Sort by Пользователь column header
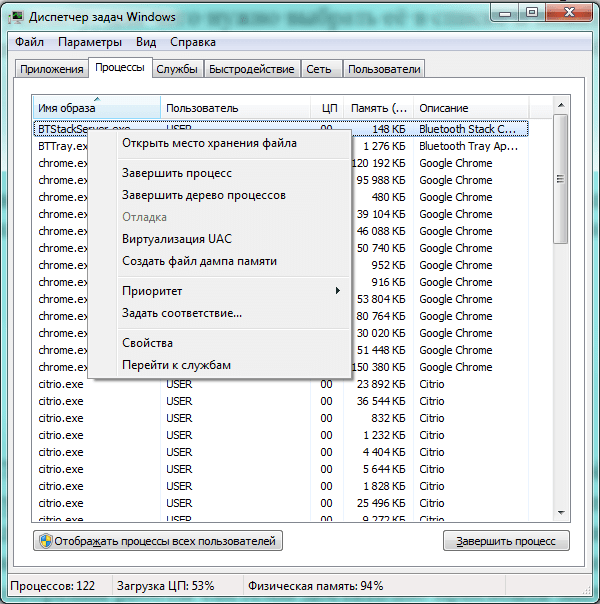The width and height of the screenshot is (600, 604). click(235, 107)
